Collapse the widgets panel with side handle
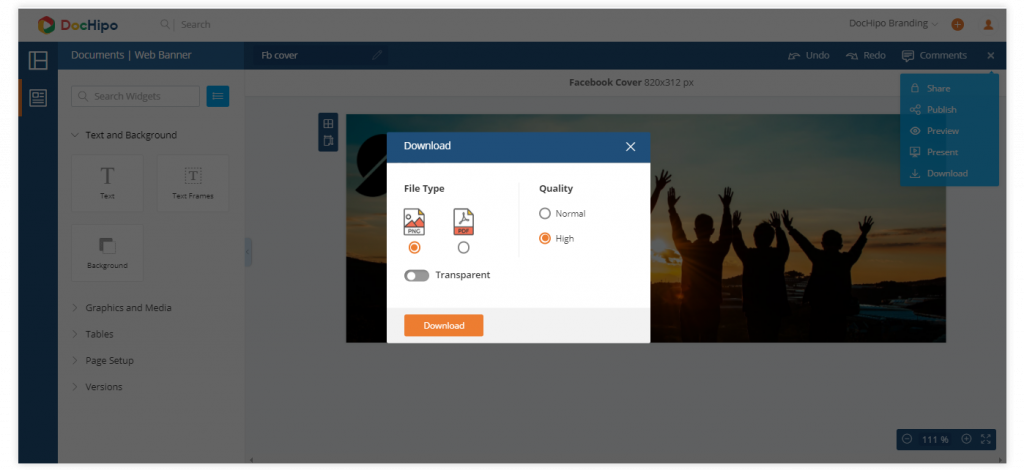Image resolution: width=1024 pixels, height=470 pixels. pos(248,252)
